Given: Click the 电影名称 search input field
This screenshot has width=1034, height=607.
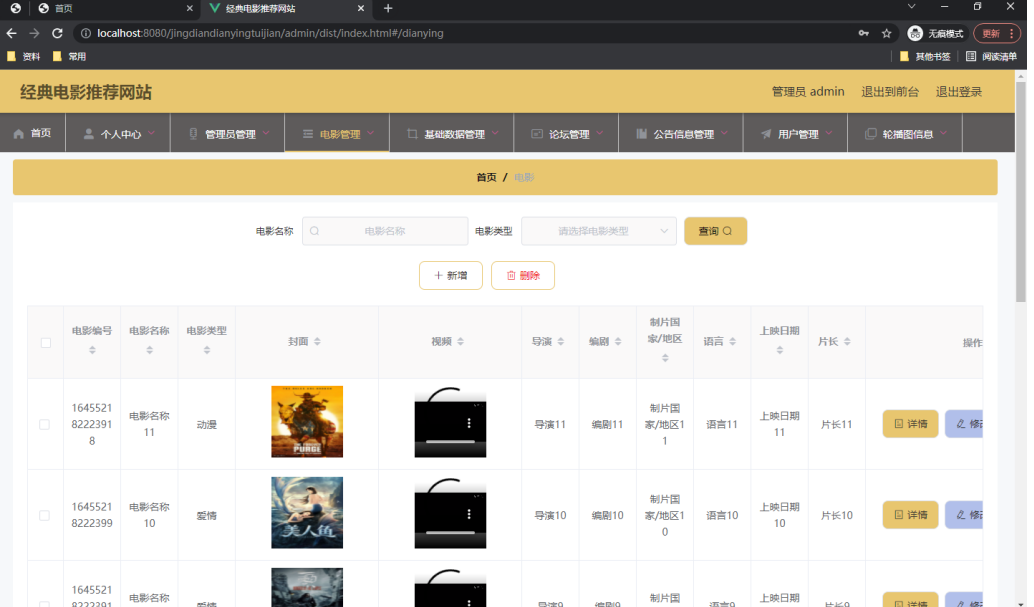Looking at the screenshot, I should [385, 231].
